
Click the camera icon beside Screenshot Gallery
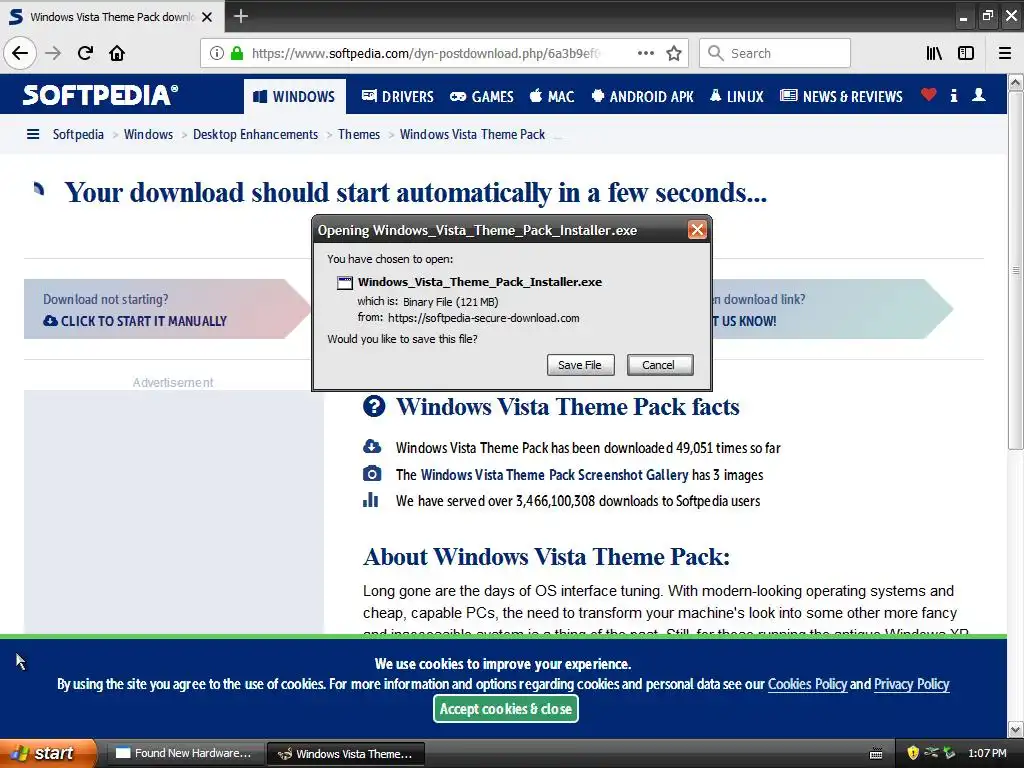[372, 473]
